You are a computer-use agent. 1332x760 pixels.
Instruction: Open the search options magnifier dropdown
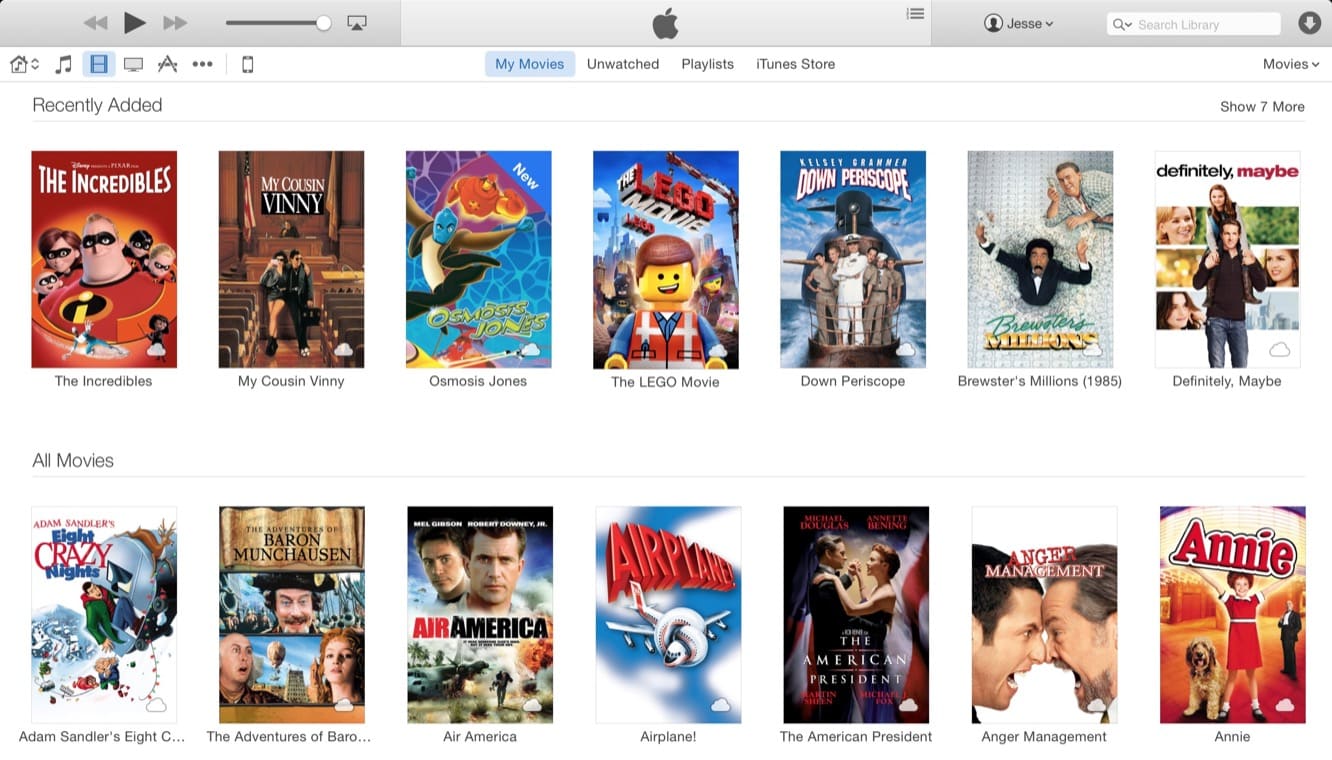pyautogui.click(x=1123, y=24)
